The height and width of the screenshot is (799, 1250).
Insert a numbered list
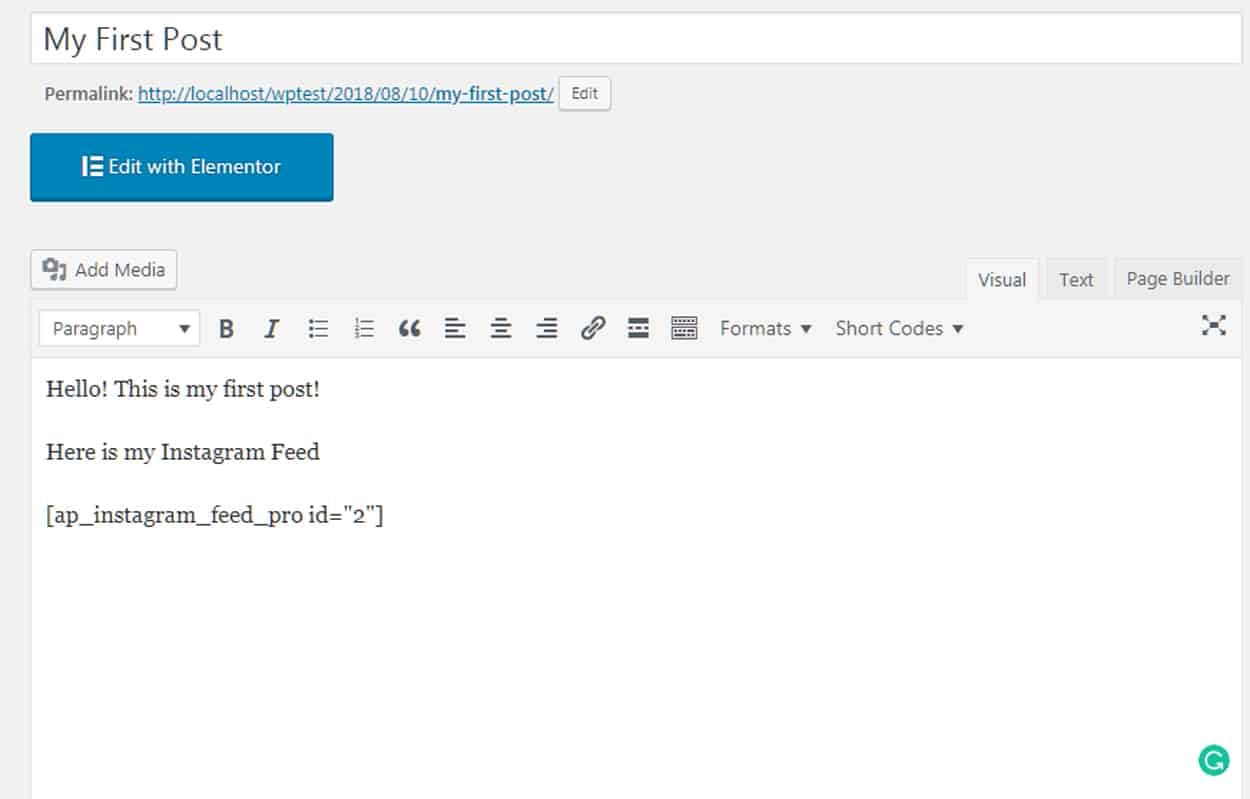pos(364,329)
